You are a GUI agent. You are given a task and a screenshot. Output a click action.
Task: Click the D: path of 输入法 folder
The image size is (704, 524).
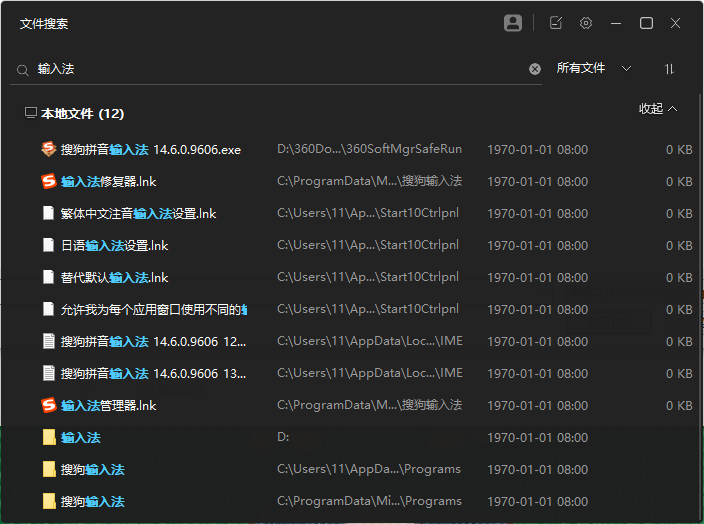(x=283, y=437)
